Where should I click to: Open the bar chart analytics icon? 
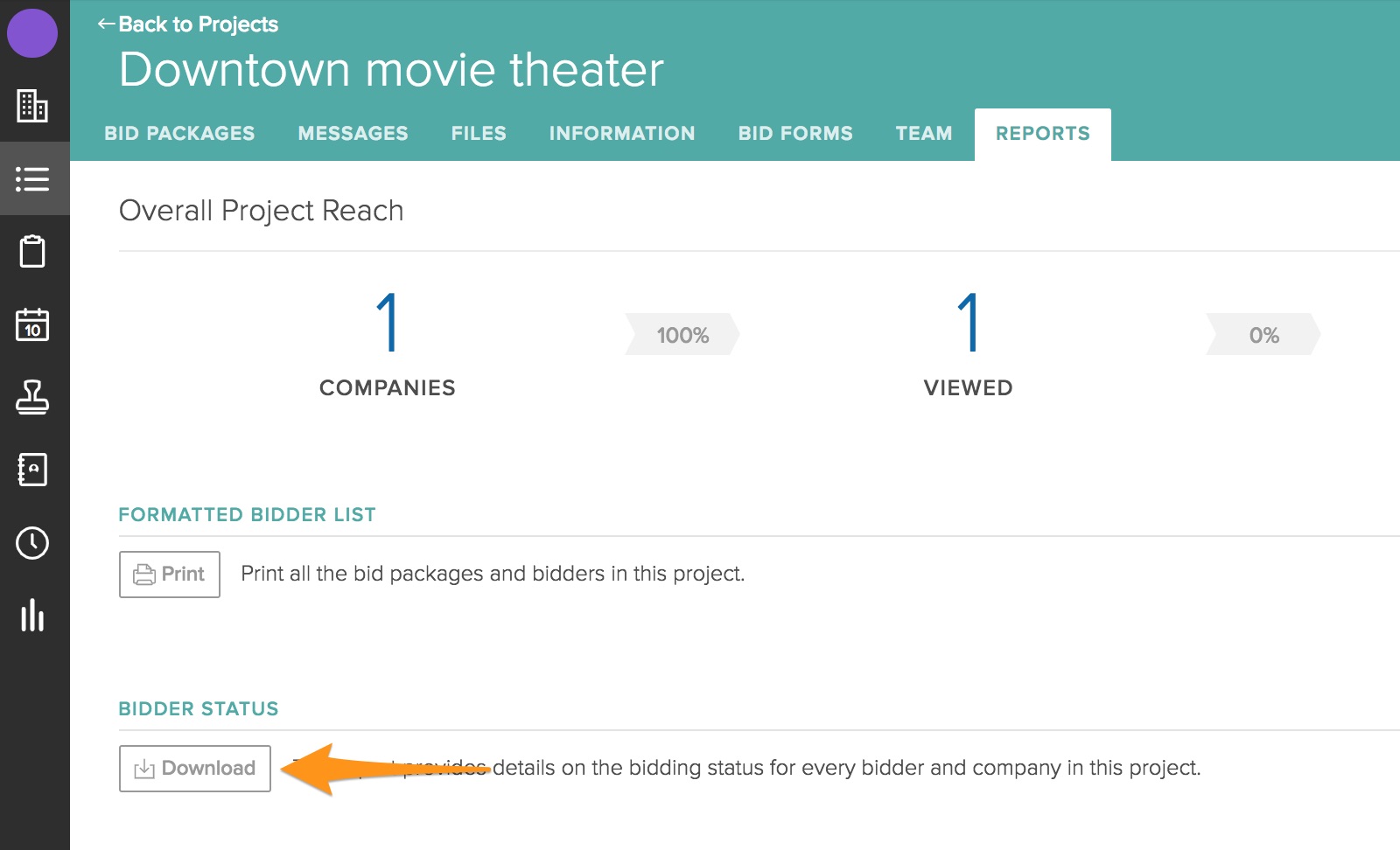point(32,616)
